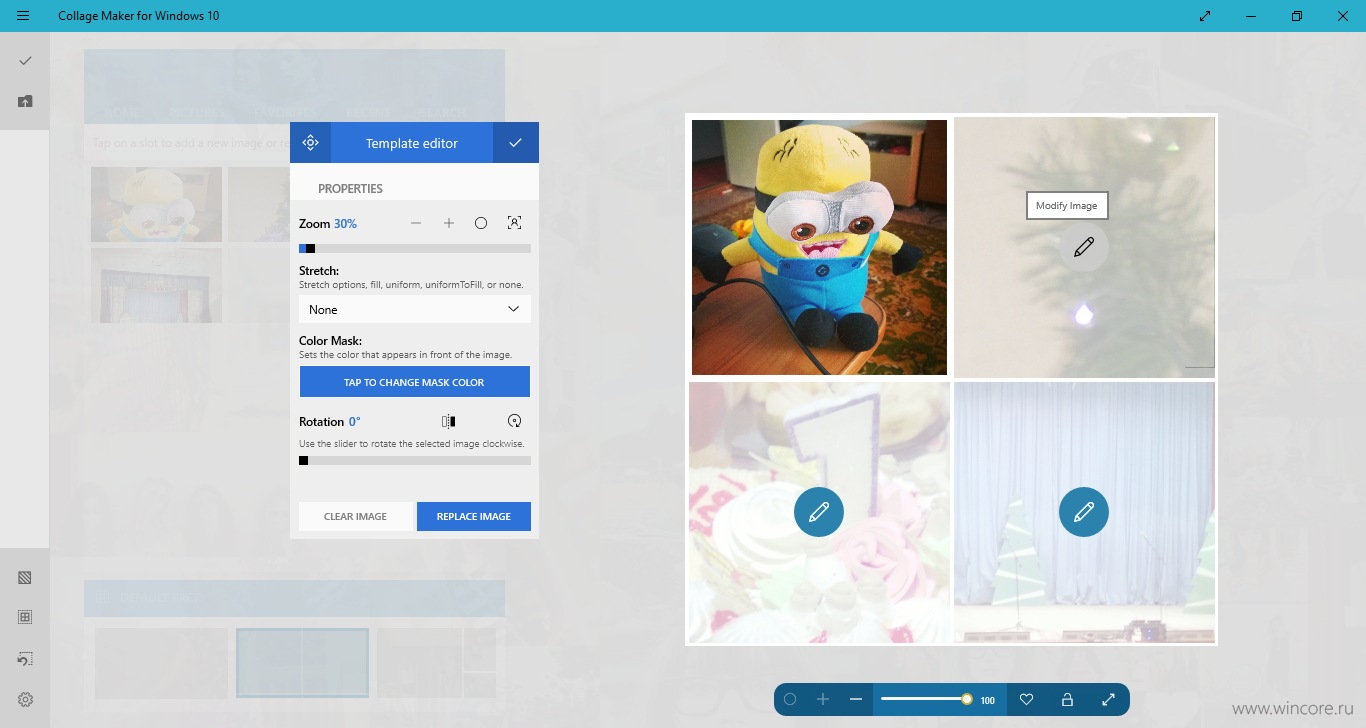Increase image zoom with plus icon
The image size is (1366, 728).
click(x=449, y=223)
